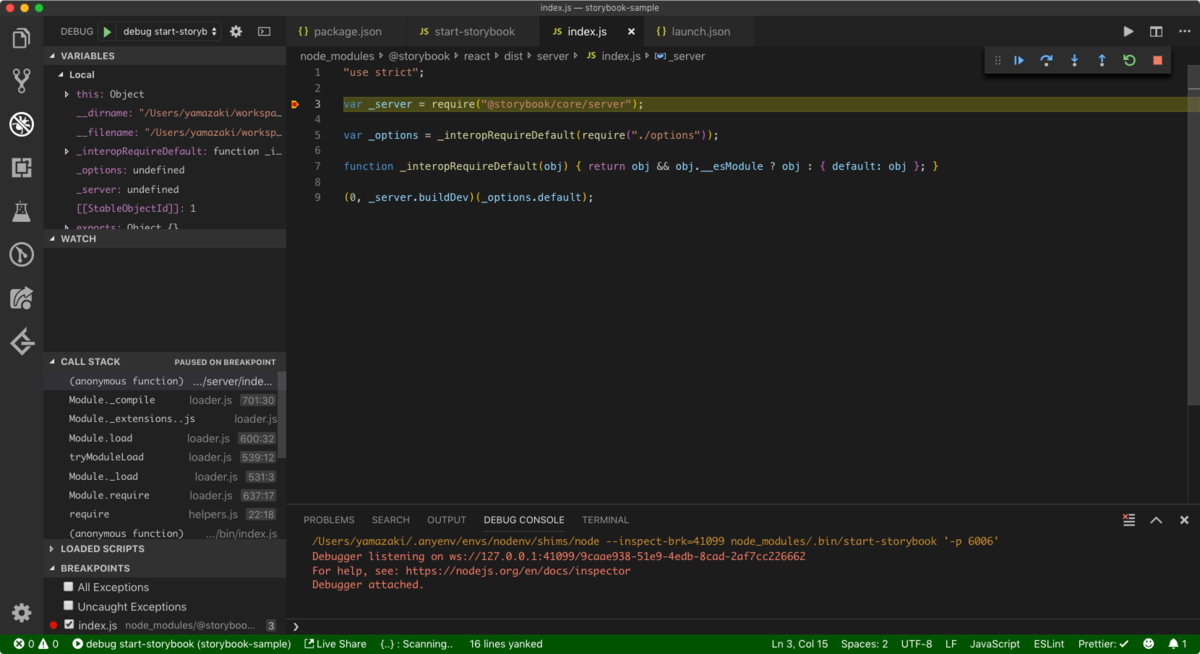1200x654 pixels.
Task: Open the Explorer view in activity bar
Action: [21, 39]
